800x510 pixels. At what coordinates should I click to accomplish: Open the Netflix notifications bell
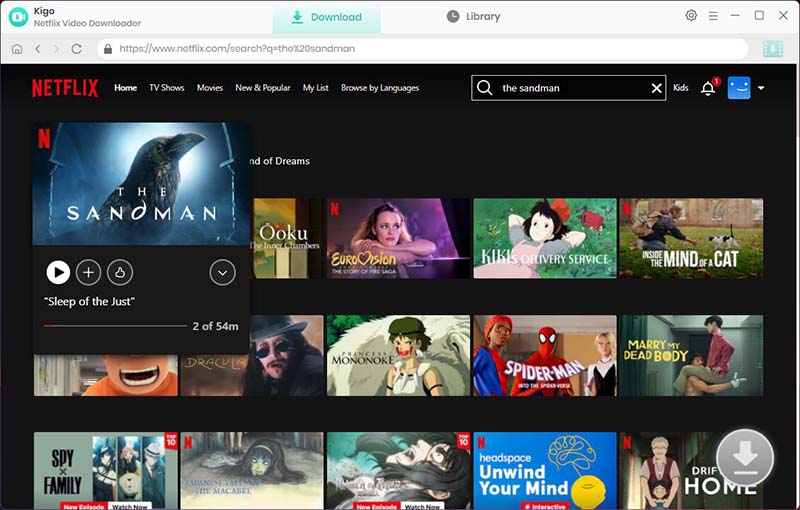click(x=708, y=88)
